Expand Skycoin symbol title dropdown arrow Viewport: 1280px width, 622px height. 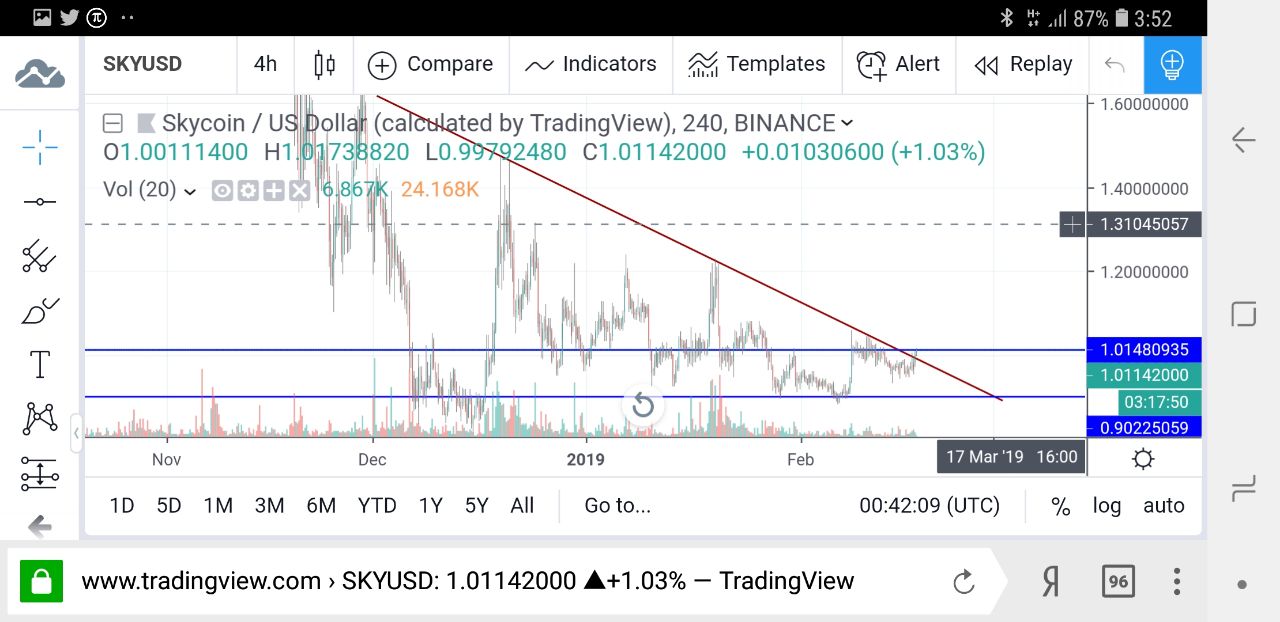[847, 123]
